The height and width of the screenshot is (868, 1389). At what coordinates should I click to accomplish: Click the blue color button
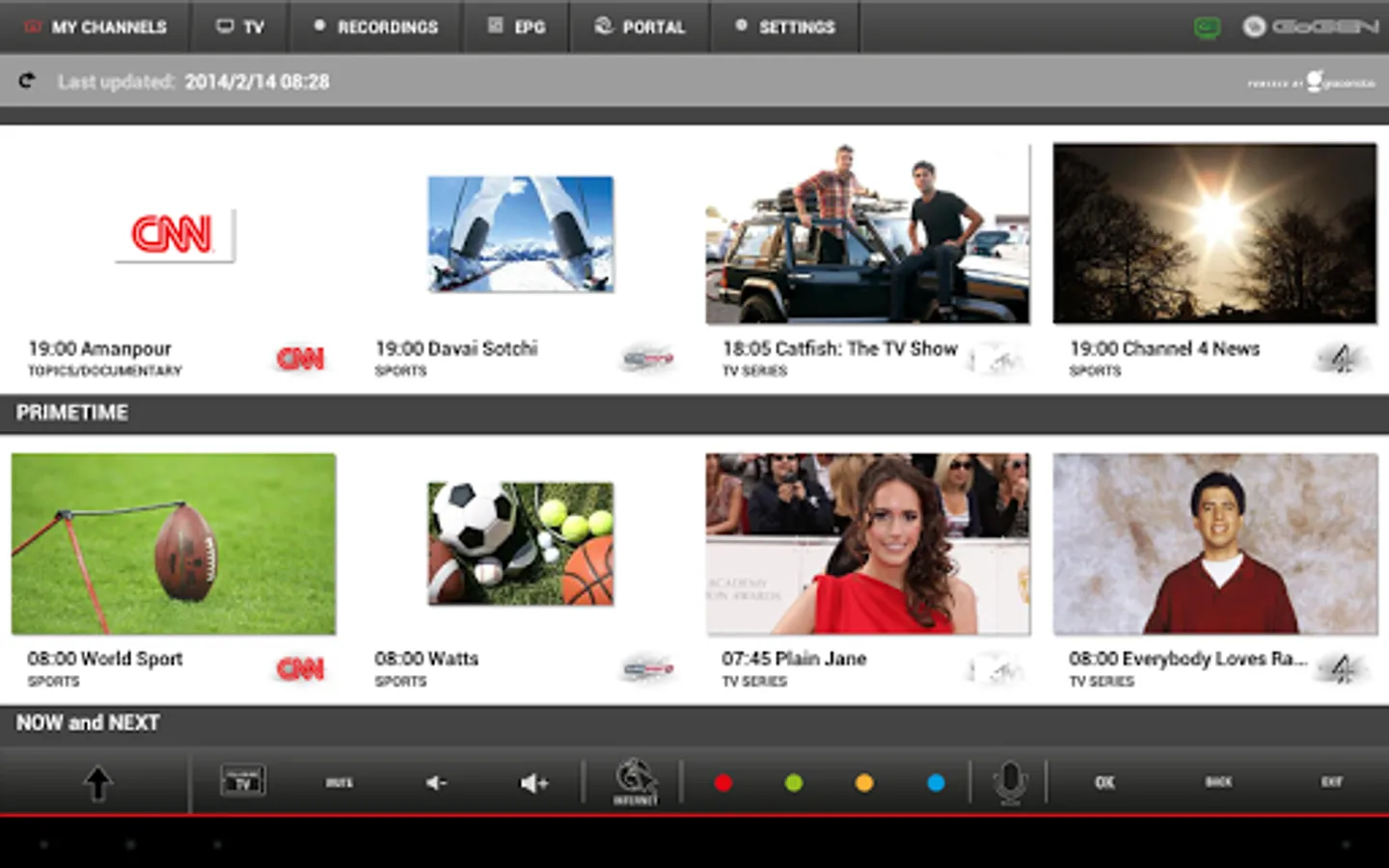click(936, 783)
